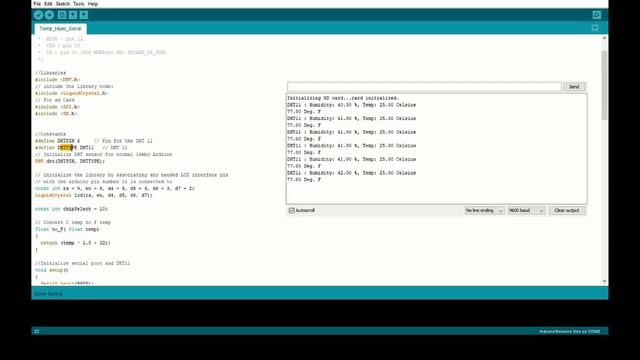Click the New sketch icon
The width and height of the screenshot is (640, 360).
[x=62, y=15]
